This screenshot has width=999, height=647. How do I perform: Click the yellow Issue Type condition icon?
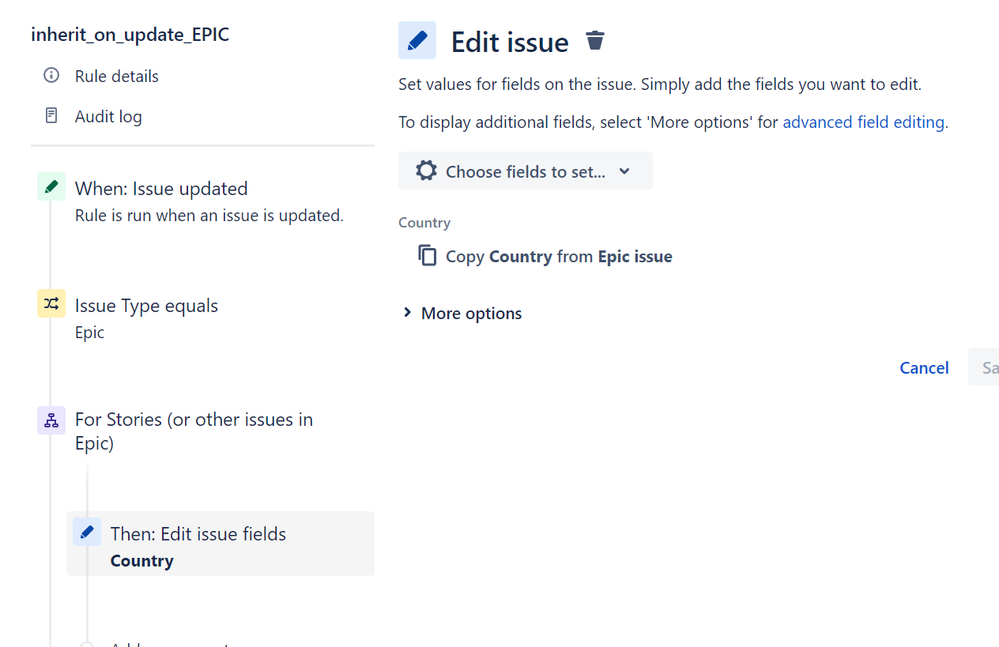click(x=51, y=304)
